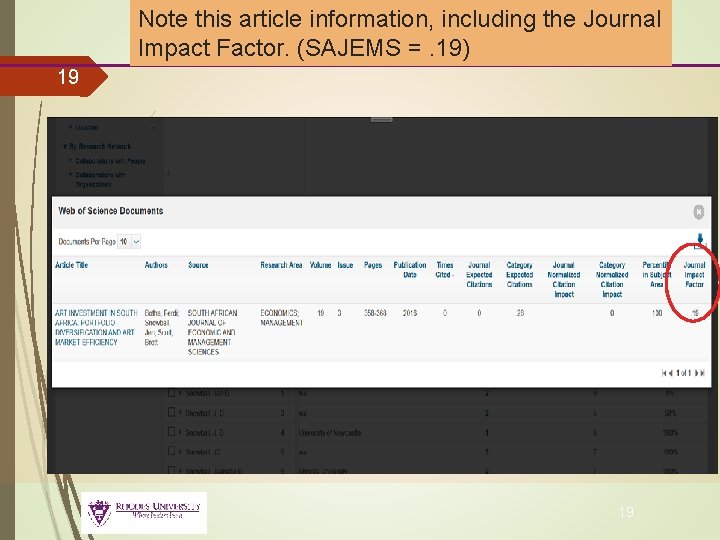Viewport: 720px width, 540px height.
Task: Select the Web of Science Documents dialog title
Action: pyautogui.click(x=111, y=211)
